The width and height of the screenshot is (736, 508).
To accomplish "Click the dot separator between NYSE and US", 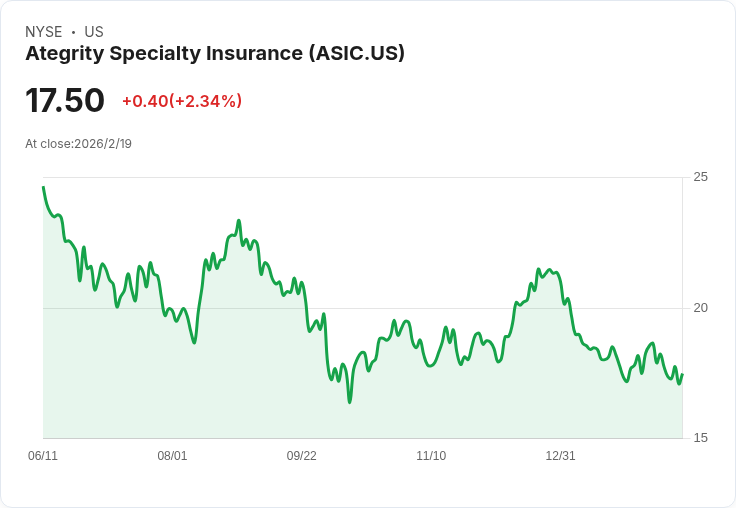I will pos(73,32).
